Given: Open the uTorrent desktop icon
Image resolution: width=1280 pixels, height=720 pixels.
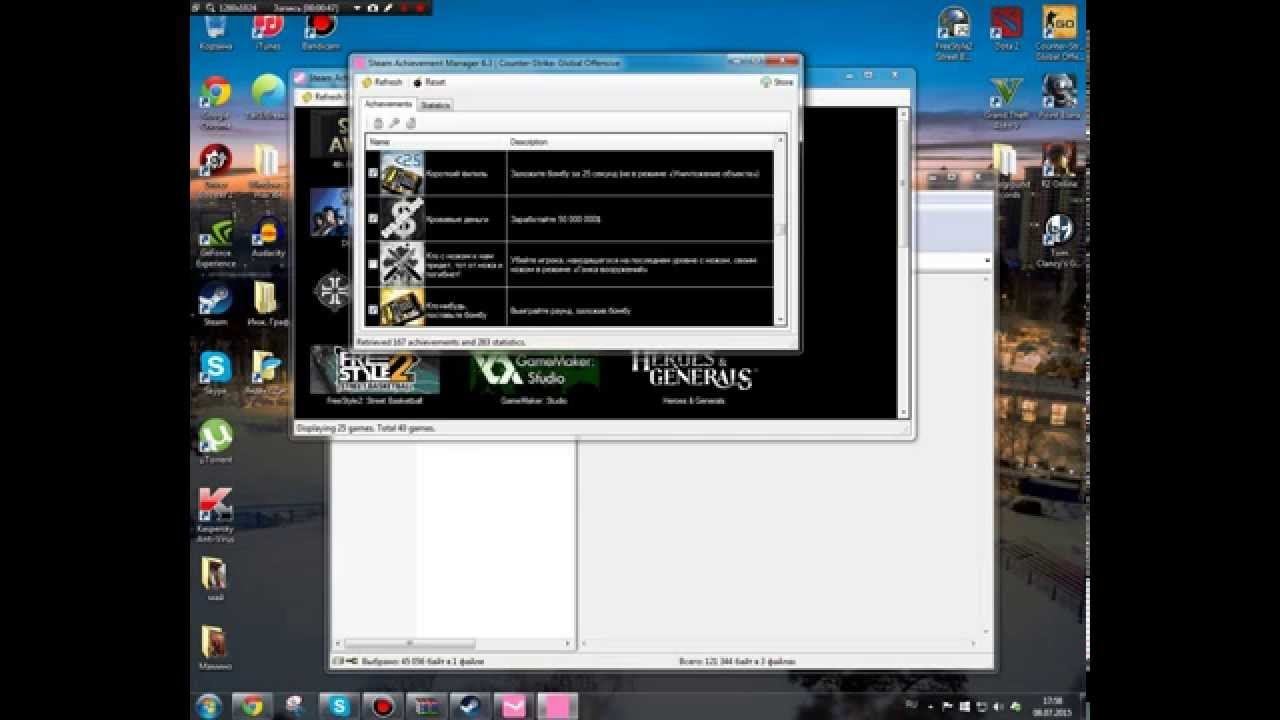Looking at the screenshot, I should click(x=215, y=441).
